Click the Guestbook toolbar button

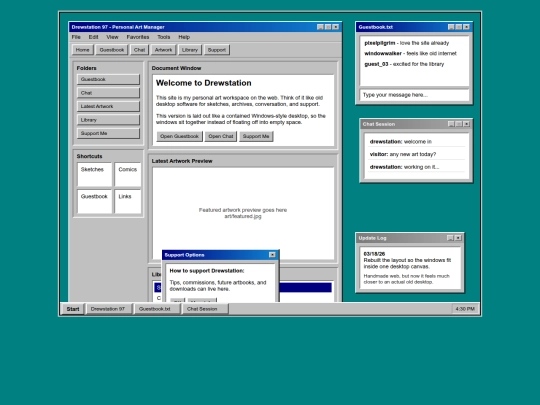(x=112, y=50)
